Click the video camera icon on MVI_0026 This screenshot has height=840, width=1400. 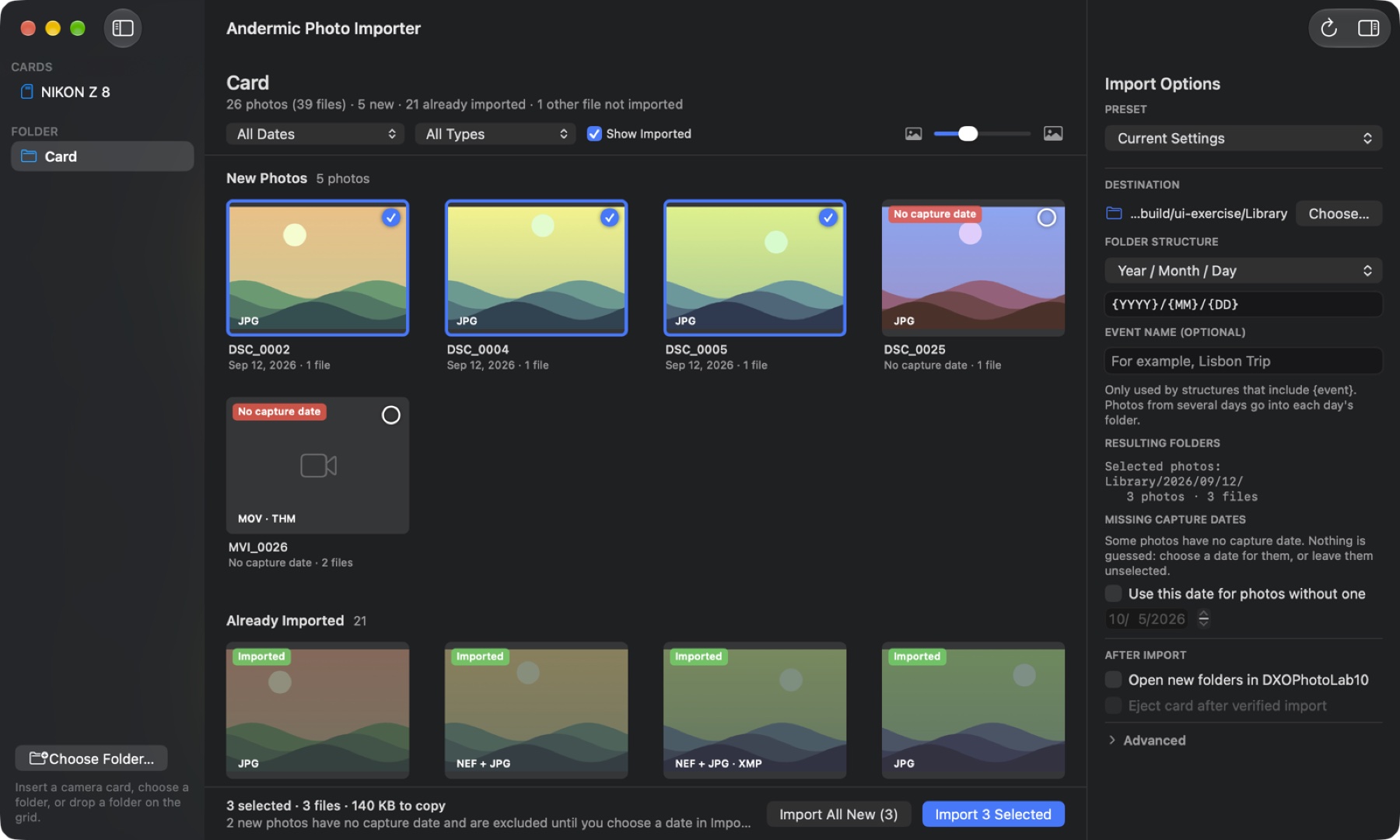(x=318, y=465)
